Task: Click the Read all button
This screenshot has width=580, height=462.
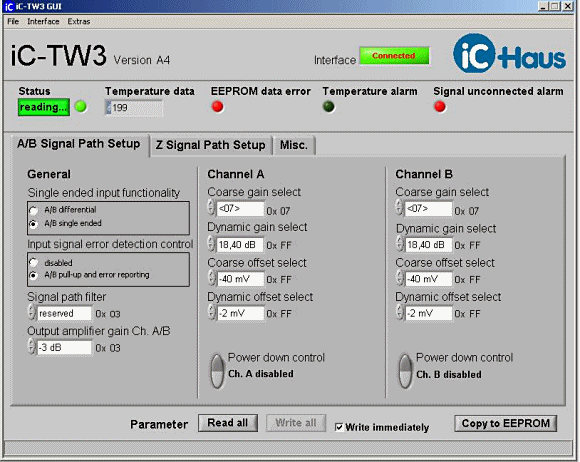Action: pos(228,423)
